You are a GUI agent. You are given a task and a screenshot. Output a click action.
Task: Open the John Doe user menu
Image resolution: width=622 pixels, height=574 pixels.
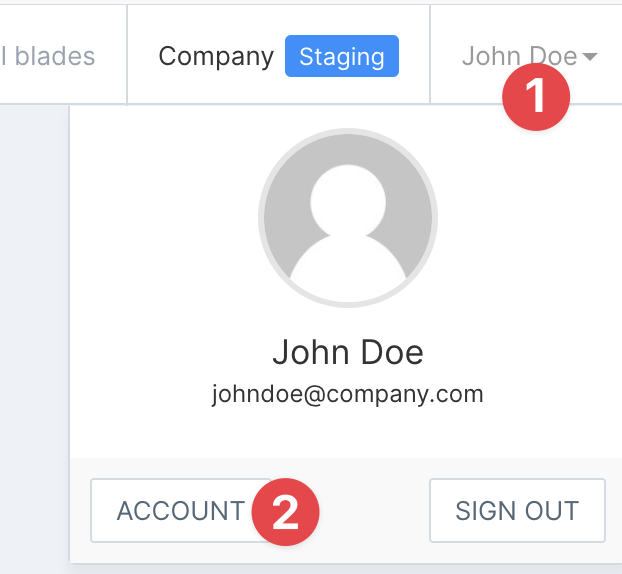point(519,56)
